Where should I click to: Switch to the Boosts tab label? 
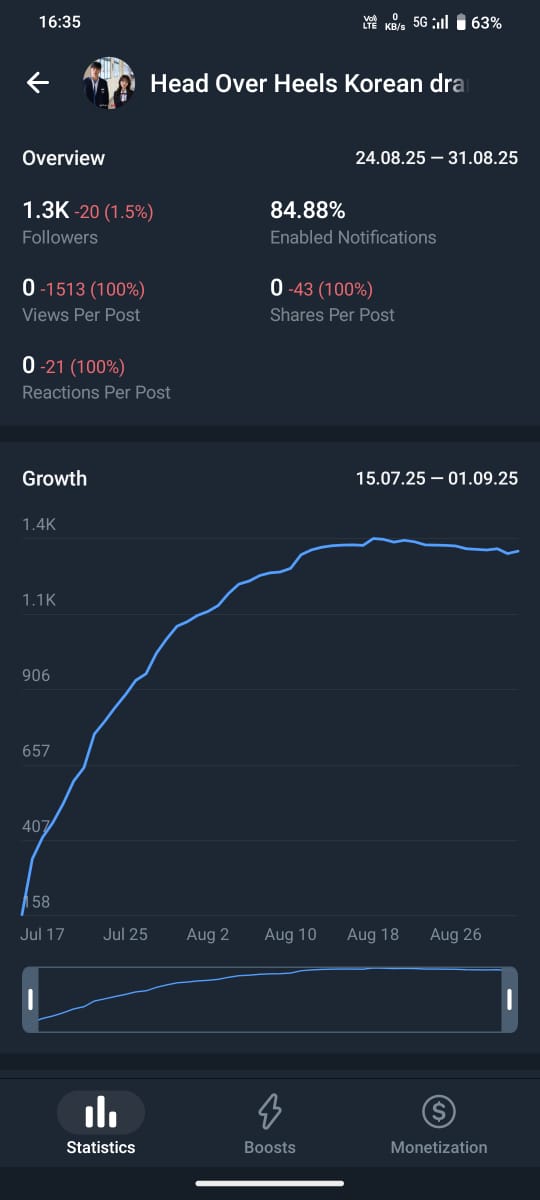[x=270, y=1147]
